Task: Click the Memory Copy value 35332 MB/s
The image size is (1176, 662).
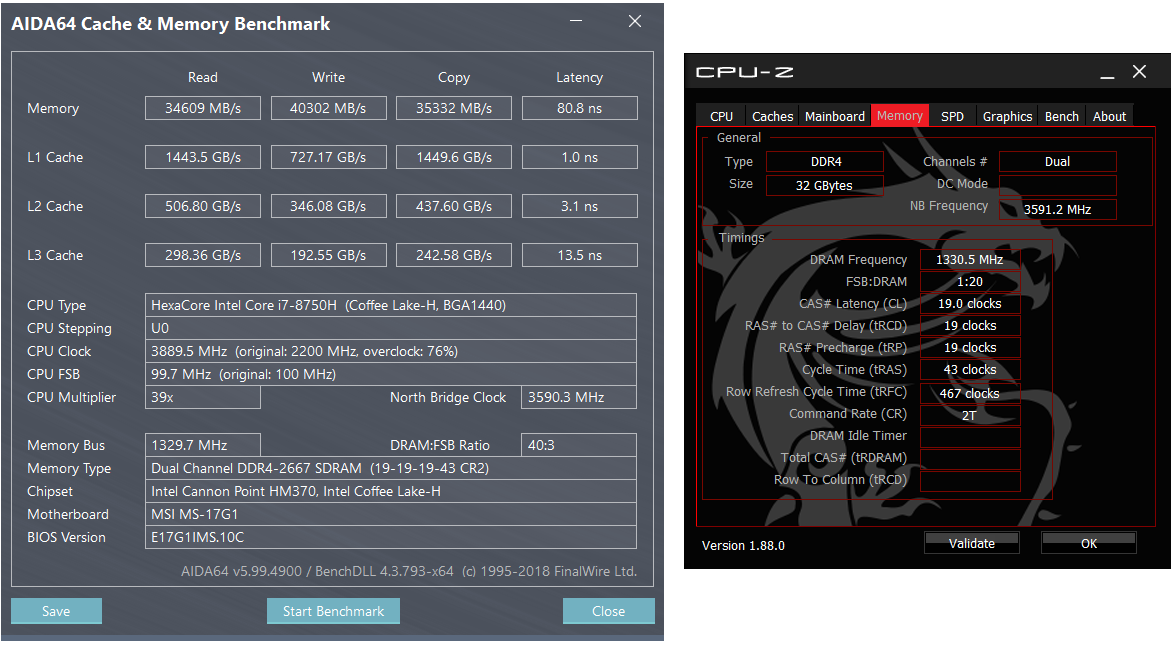Action: click(454, 108)
